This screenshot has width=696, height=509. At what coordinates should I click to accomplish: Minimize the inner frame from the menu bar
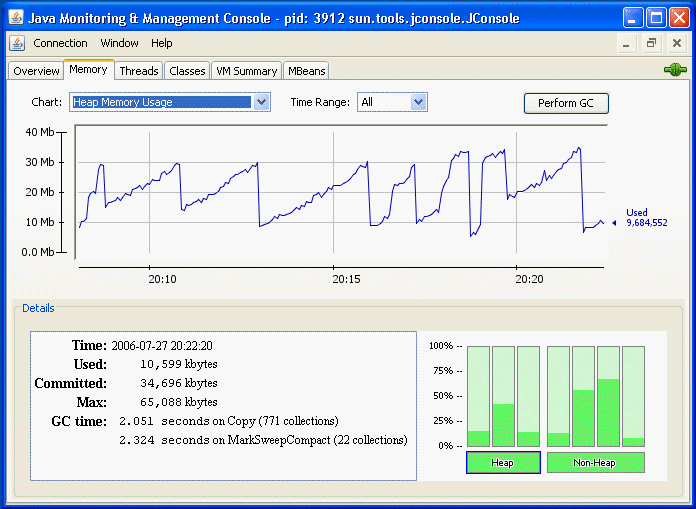coord(626,44)
